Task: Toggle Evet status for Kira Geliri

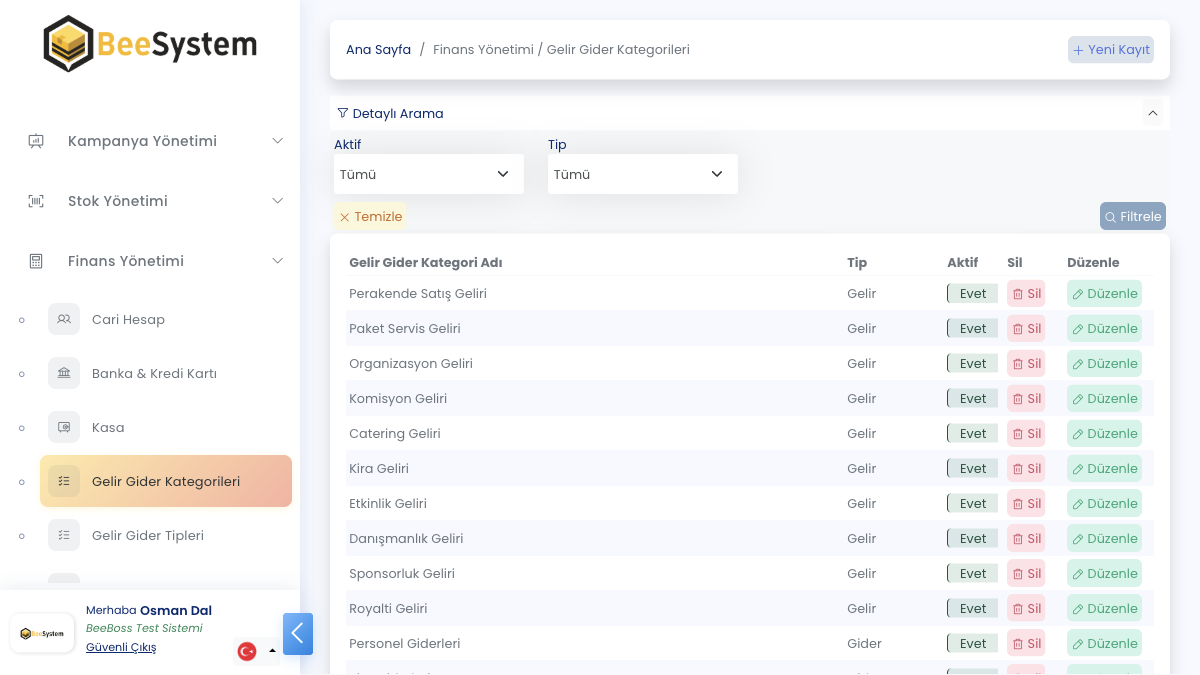Action: (x=972, y=469)
